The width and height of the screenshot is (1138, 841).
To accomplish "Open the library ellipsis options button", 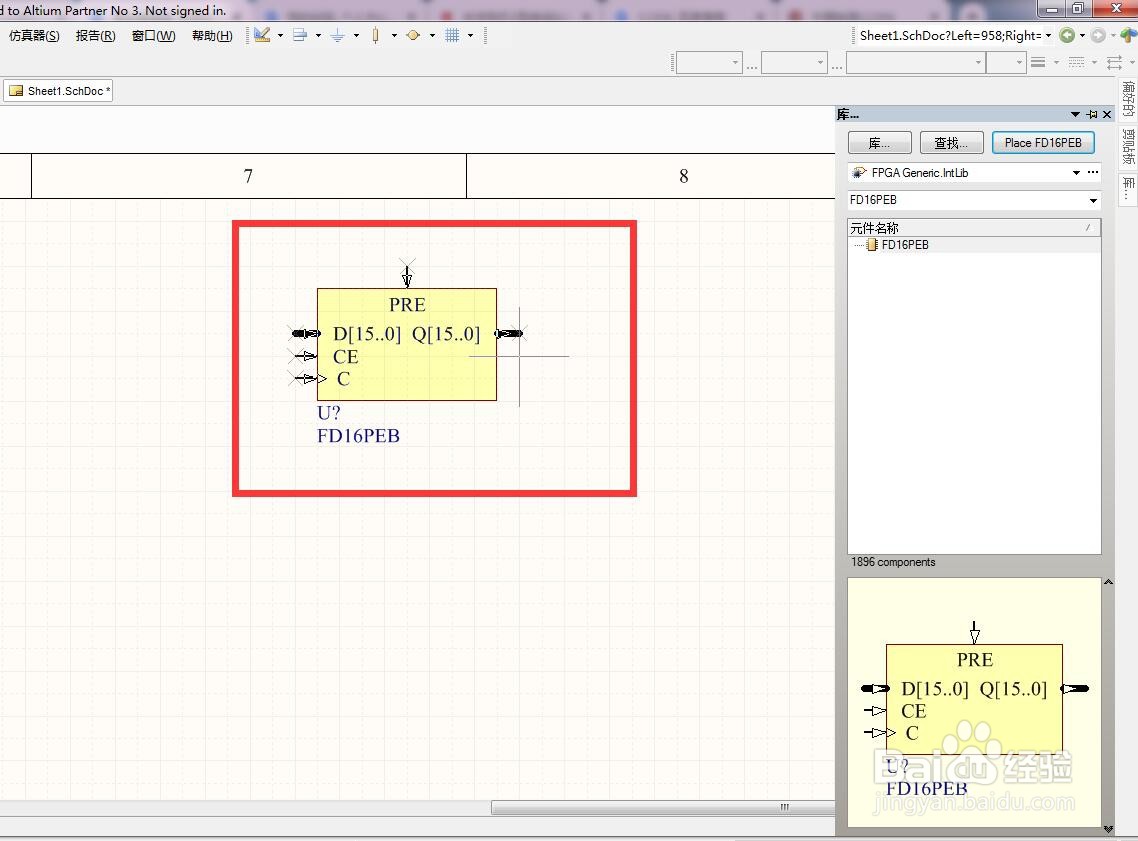I will pos(1093,172).
